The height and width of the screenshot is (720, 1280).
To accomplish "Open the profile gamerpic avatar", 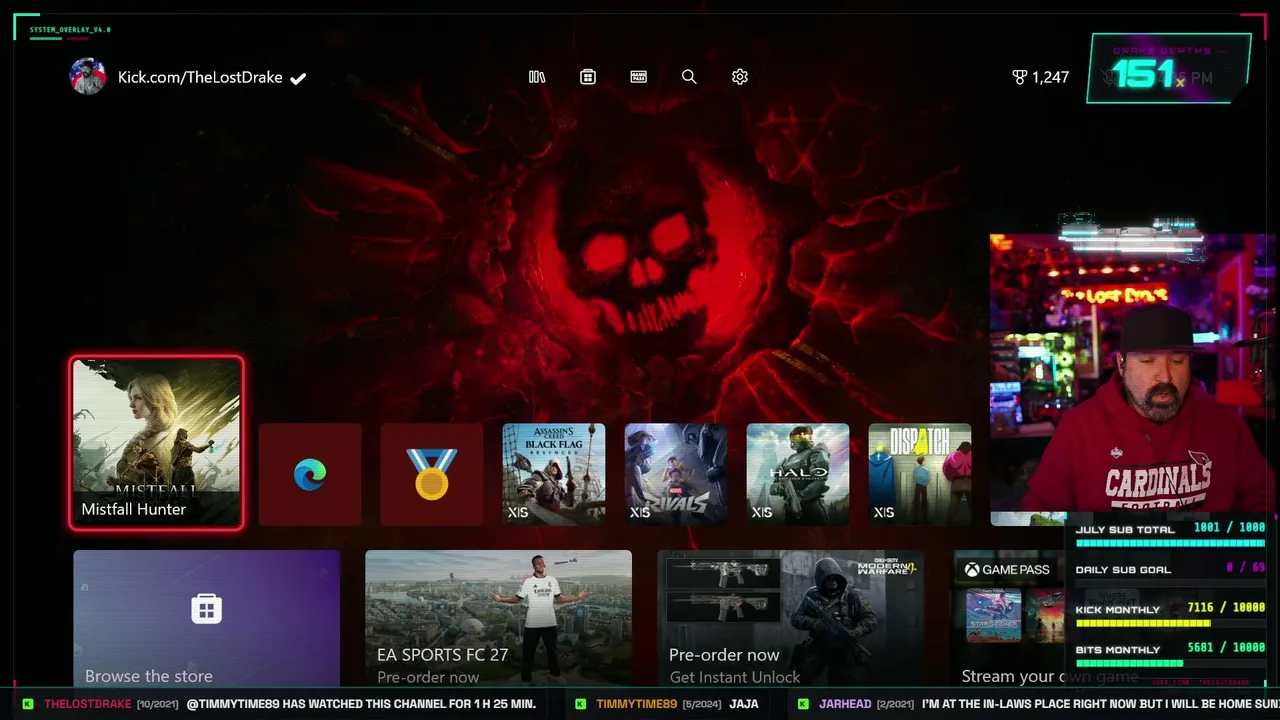I will [x=88, y=77].
